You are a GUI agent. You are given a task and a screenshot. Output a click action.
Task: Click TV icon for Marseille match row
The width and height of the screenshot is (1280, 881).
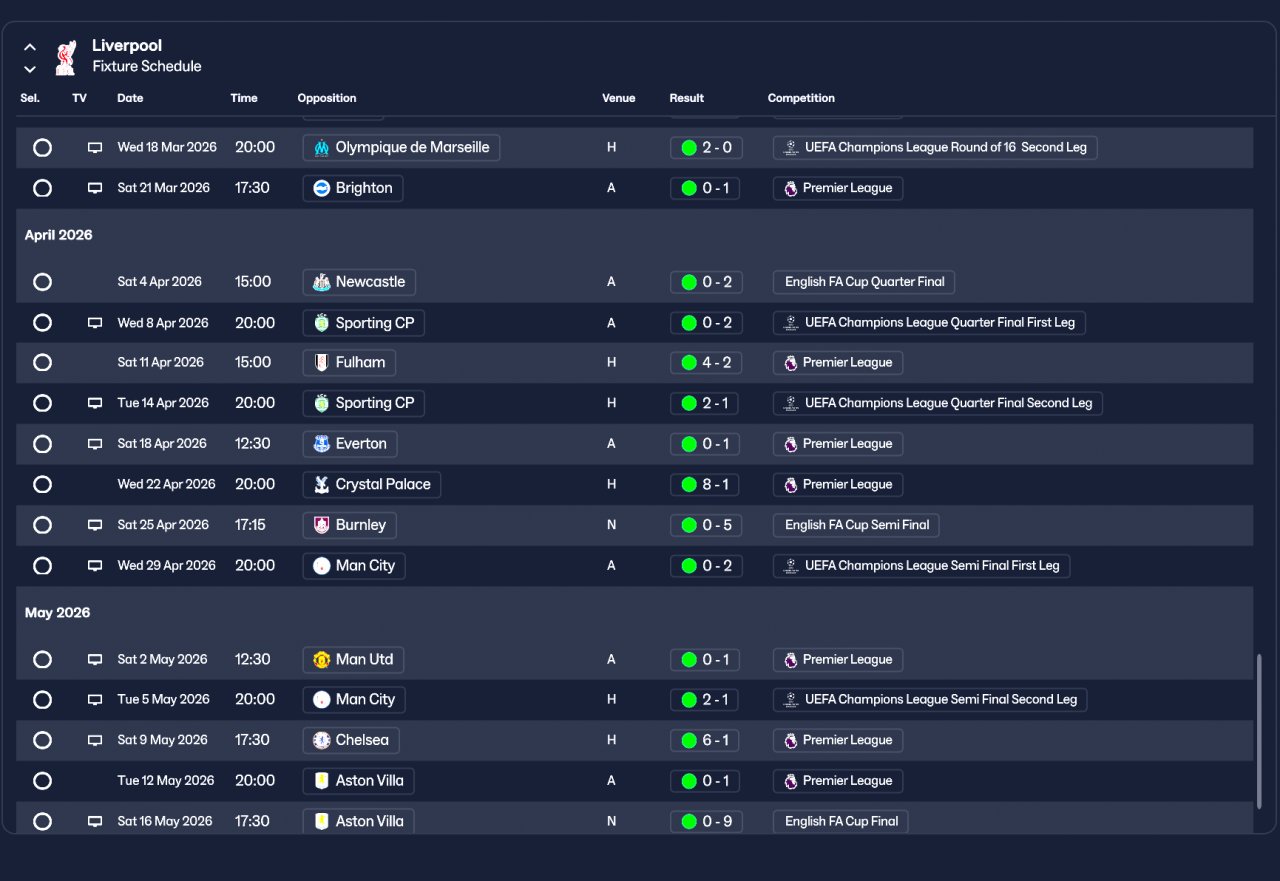click(x=95, y=148)
